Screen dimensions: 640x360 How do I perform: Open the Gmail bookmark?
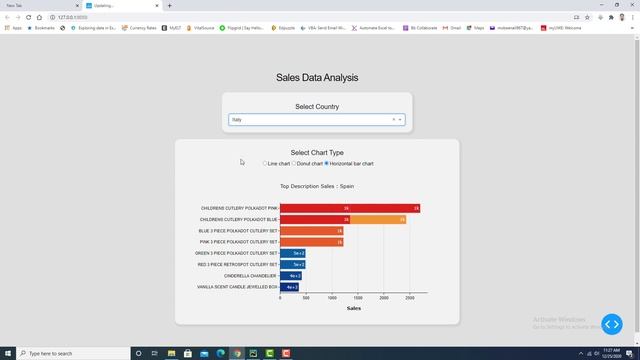click(452, 28)
